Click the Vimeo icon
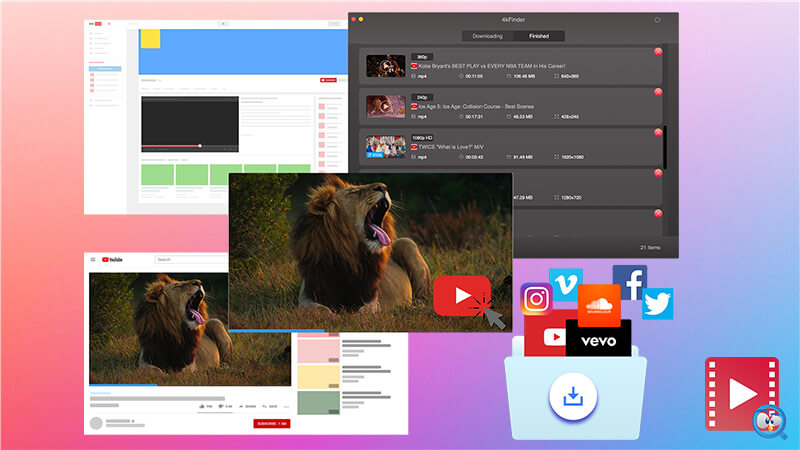Image resolution: width=800 pixels, height=450 pixels. pyautogui.click(x=565, y=285)
